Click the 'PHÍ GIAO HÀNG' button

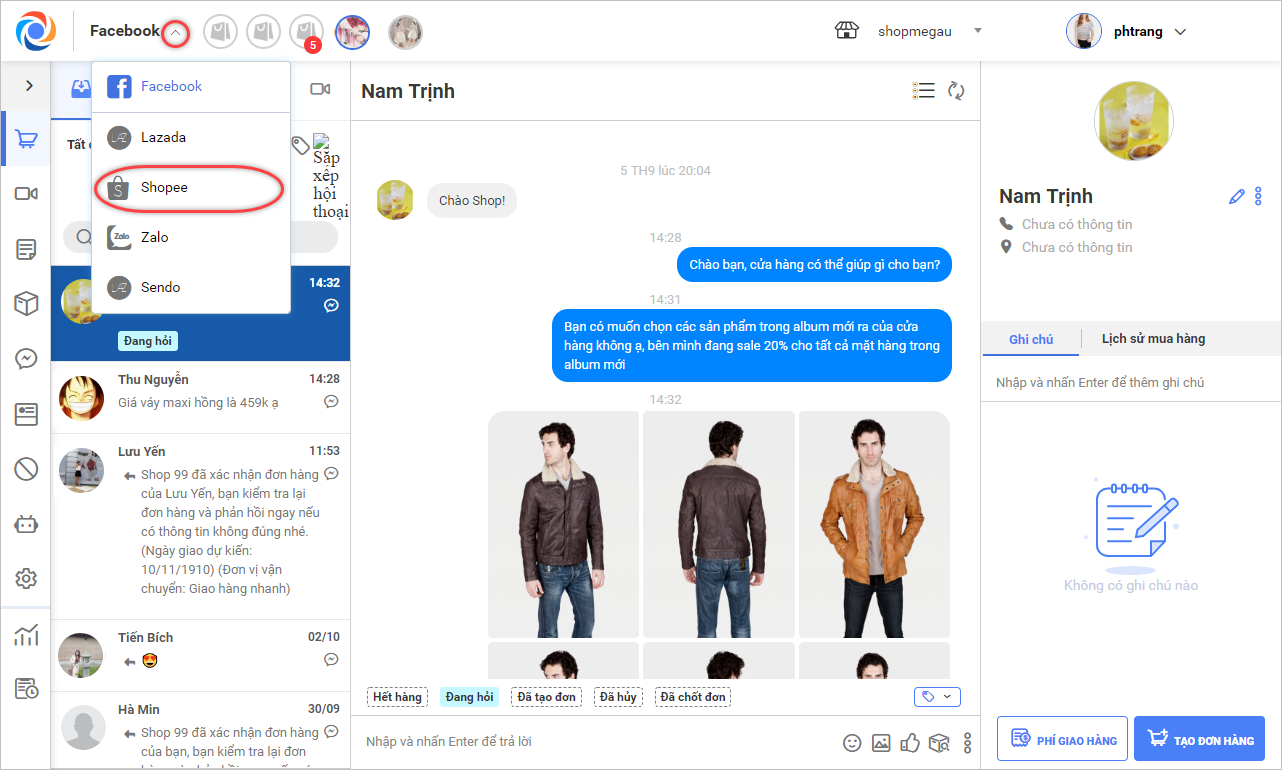point(1062,739)
